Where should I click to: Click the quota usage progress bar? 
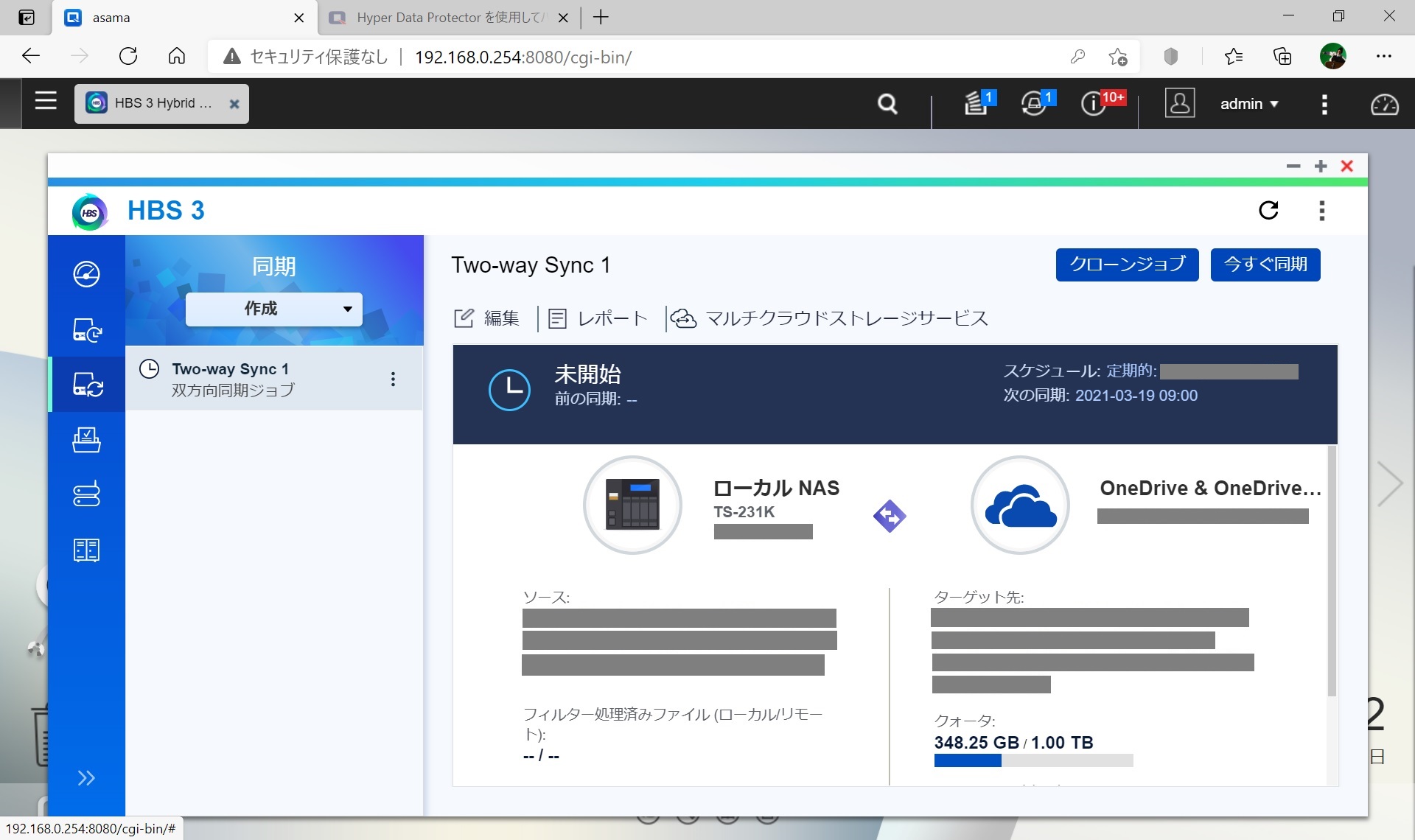pyautogui.click(x=1033, y=761)
